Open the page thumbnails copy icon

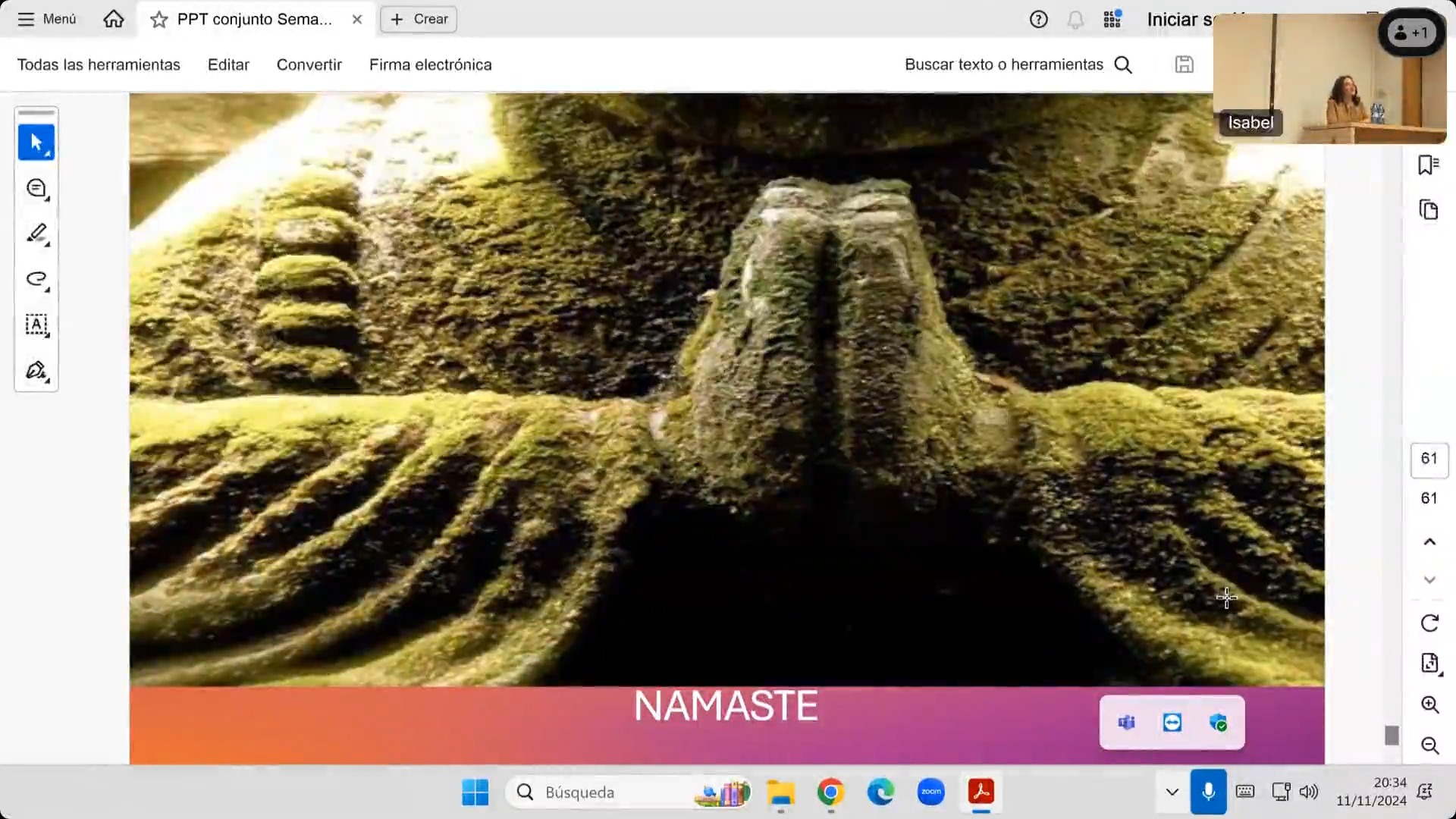1429,209
